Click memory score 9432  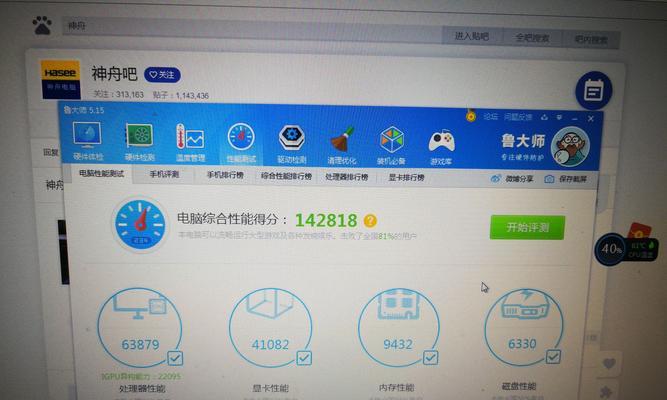tap(398, 344)
